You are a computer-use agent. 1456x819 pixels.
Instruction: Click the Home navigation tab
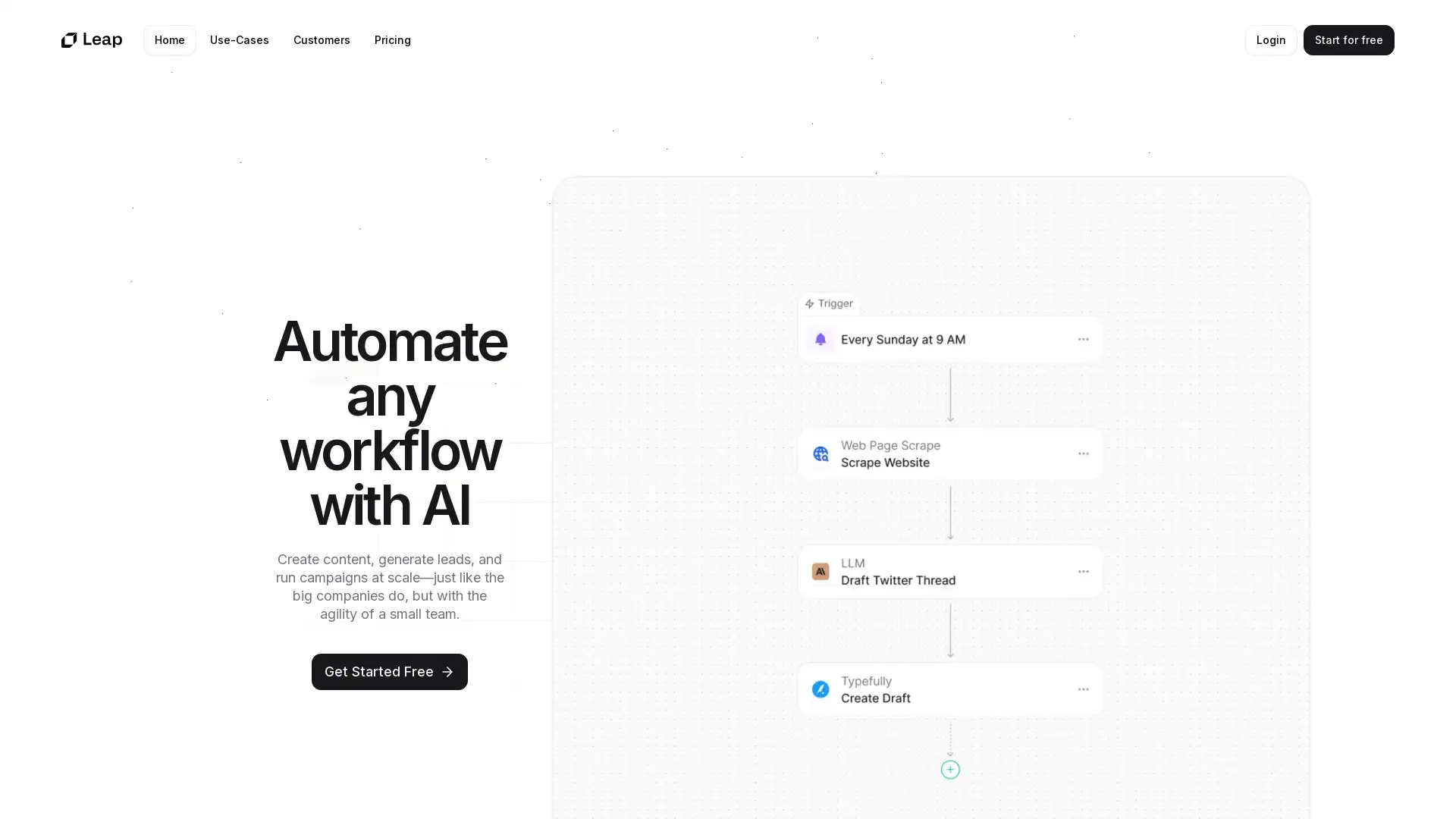click(x=169, y=40)
